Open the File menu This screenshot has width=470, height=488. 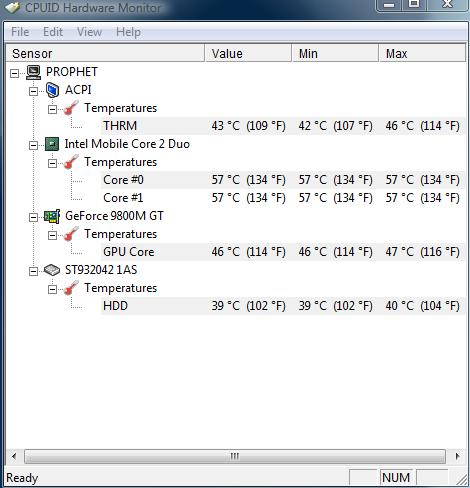coord(20,32)
